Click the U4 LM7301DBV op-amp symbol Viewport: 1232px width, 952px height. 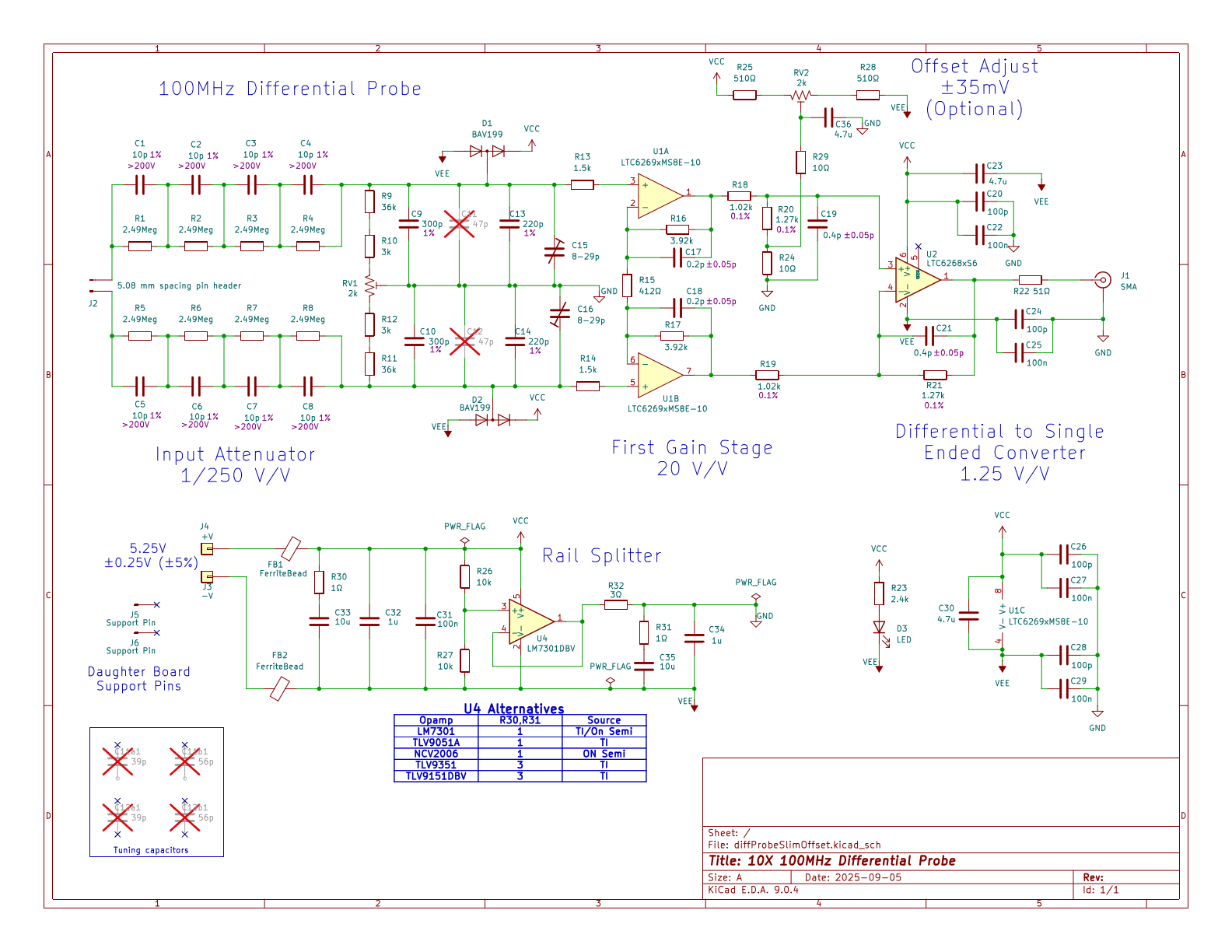click(530, 622)
